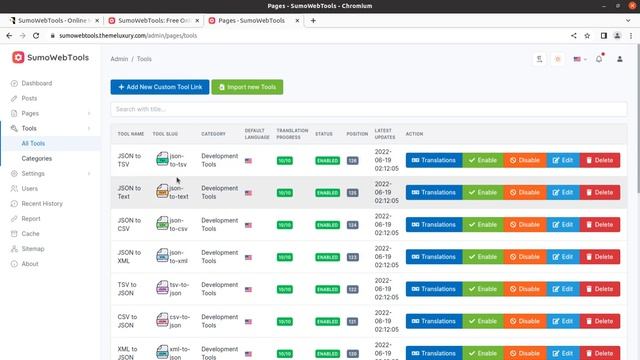Reload the page with browser refresh icon
The image size is (640, 360).
(36, 36)
